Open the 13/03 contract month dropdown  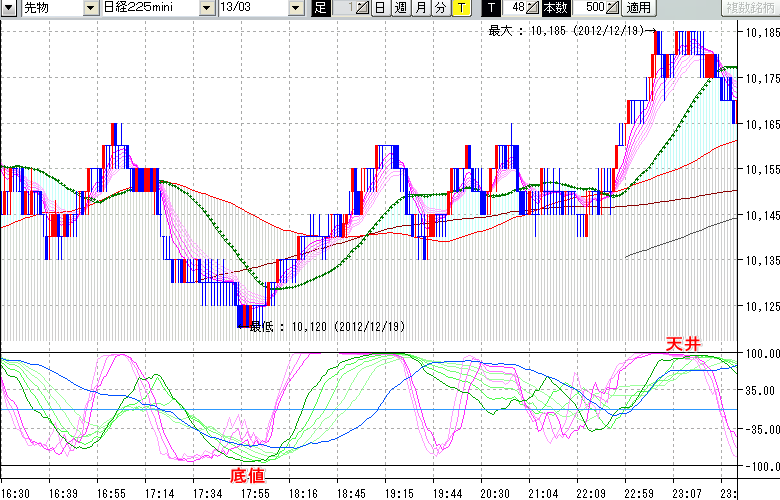tap(295, 8)
